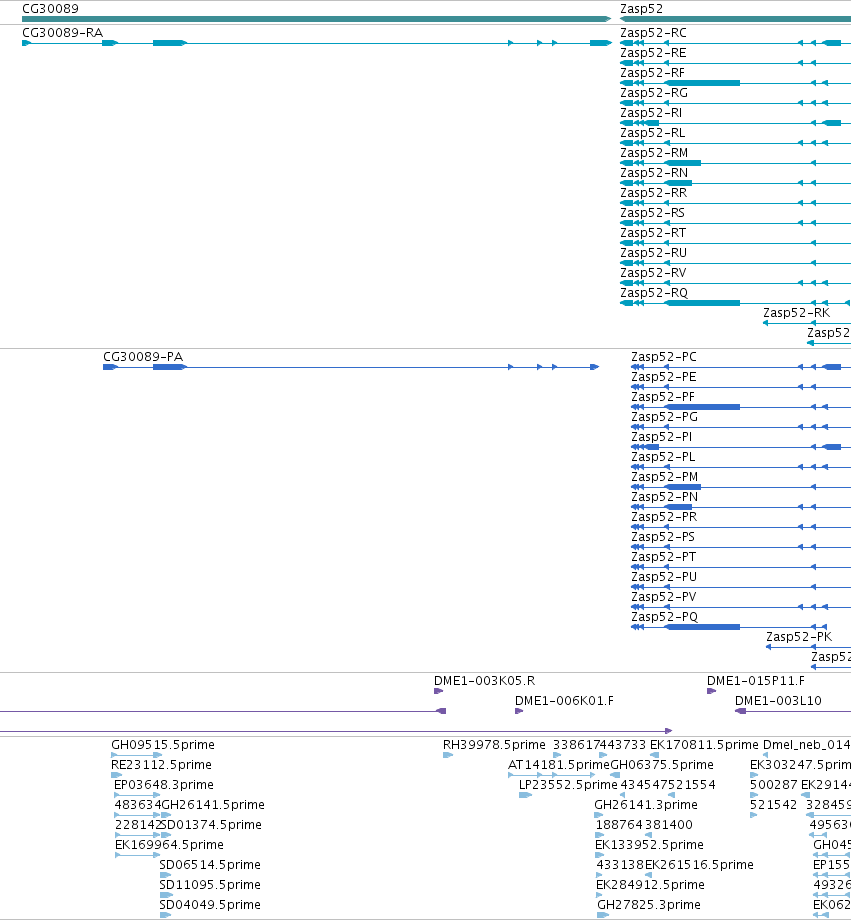Select transcript Zasp52-RV
Image resolution: width=851 pixels, height=920 pixels.
point(653,272)
